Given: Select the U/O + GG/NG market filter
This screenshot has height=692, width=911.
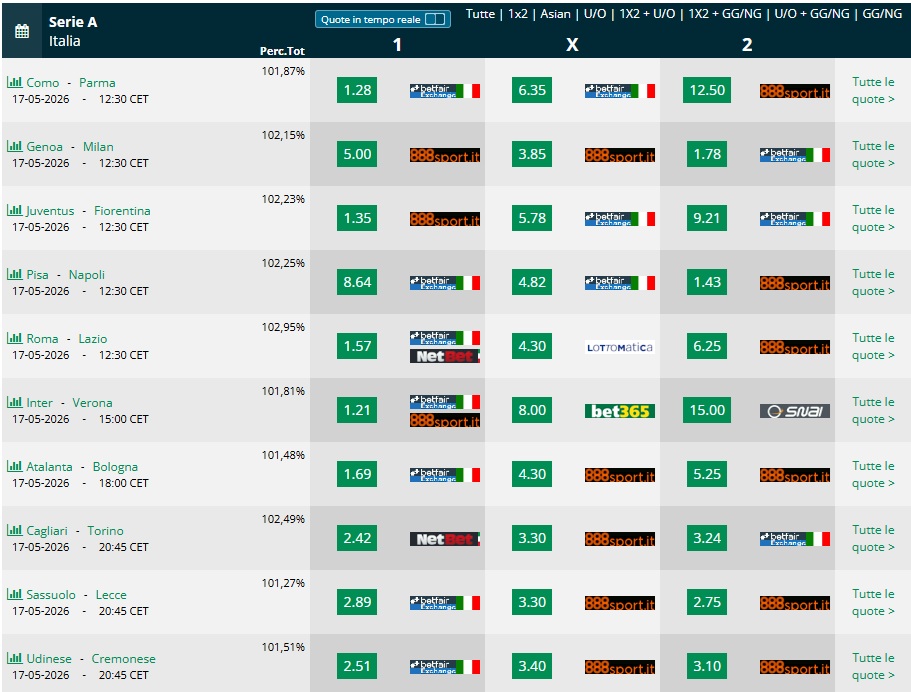Looking at the screenshot, I should point(812,13).
